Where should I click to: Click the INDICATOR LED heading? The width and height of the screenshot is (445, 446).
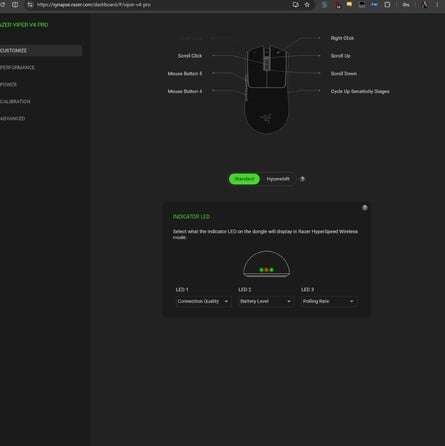[191, 217]
